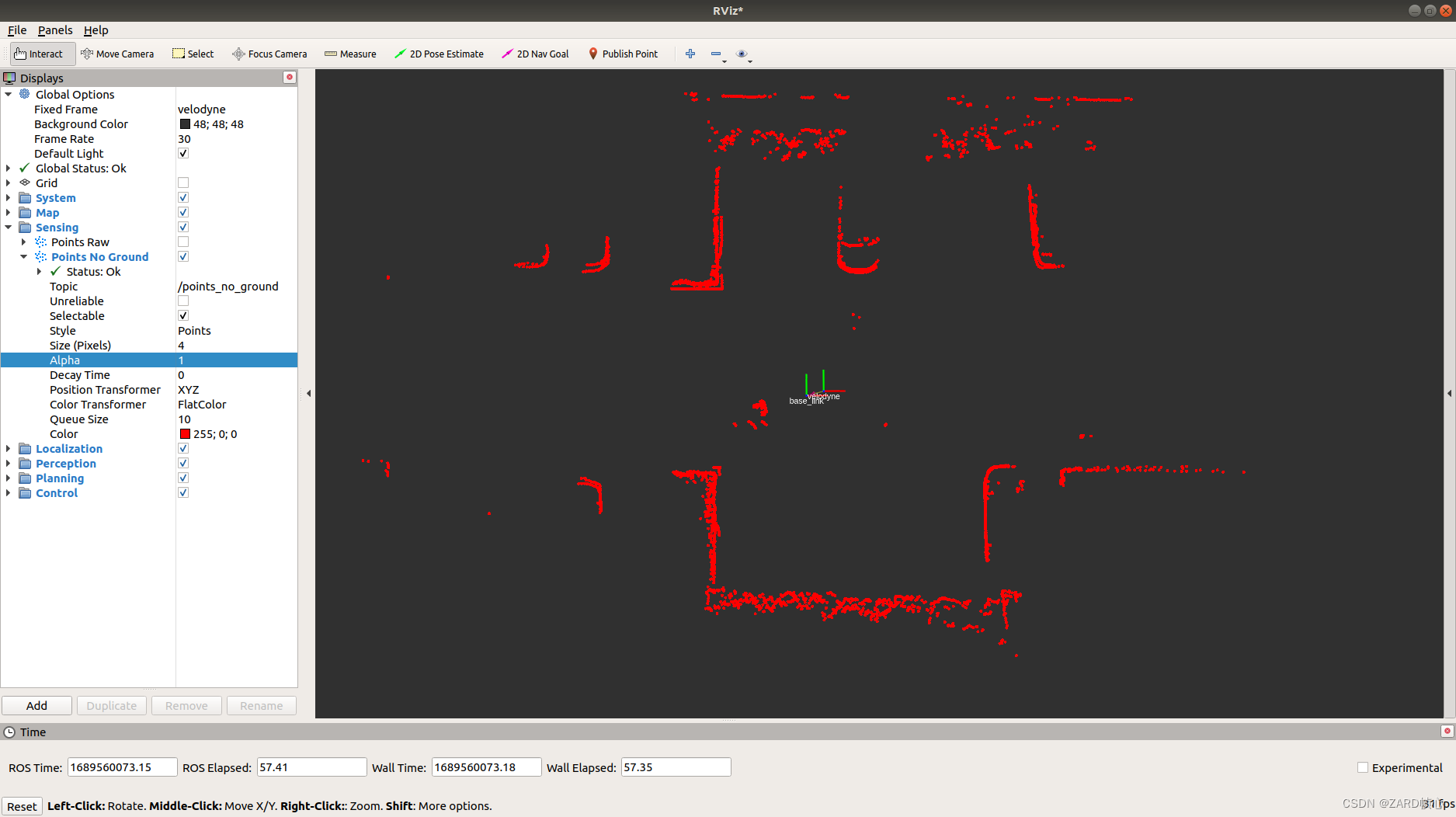
Task: Click the Control folder icon
Action: pyautogui.click(x=25, y=492)
